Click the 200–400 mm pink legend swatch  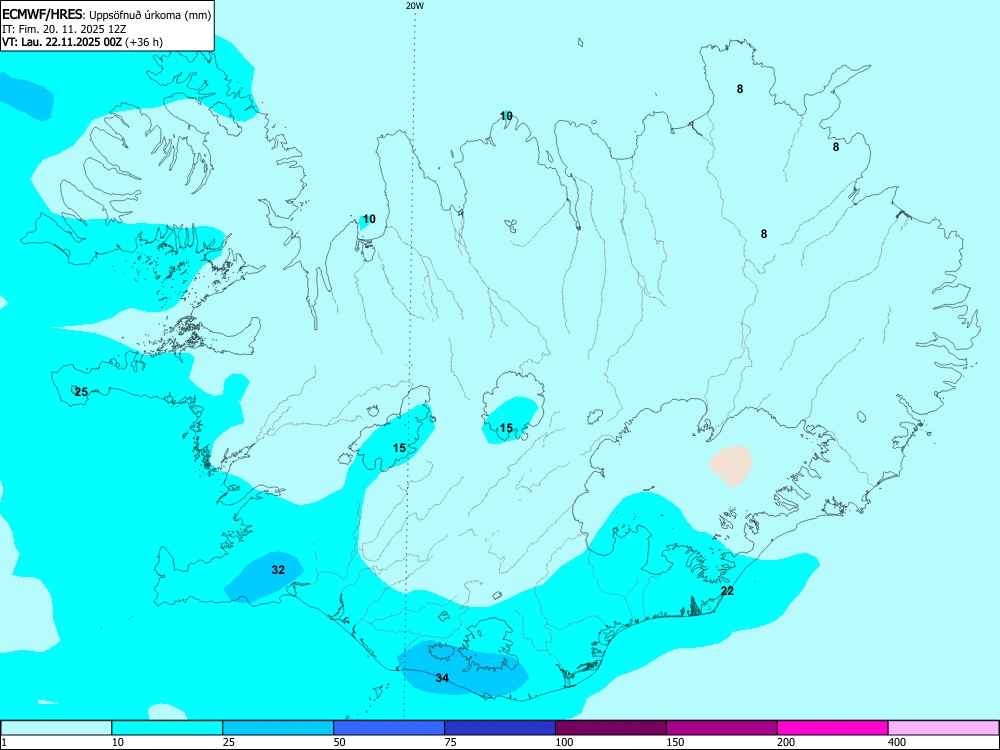pos(833,728)
